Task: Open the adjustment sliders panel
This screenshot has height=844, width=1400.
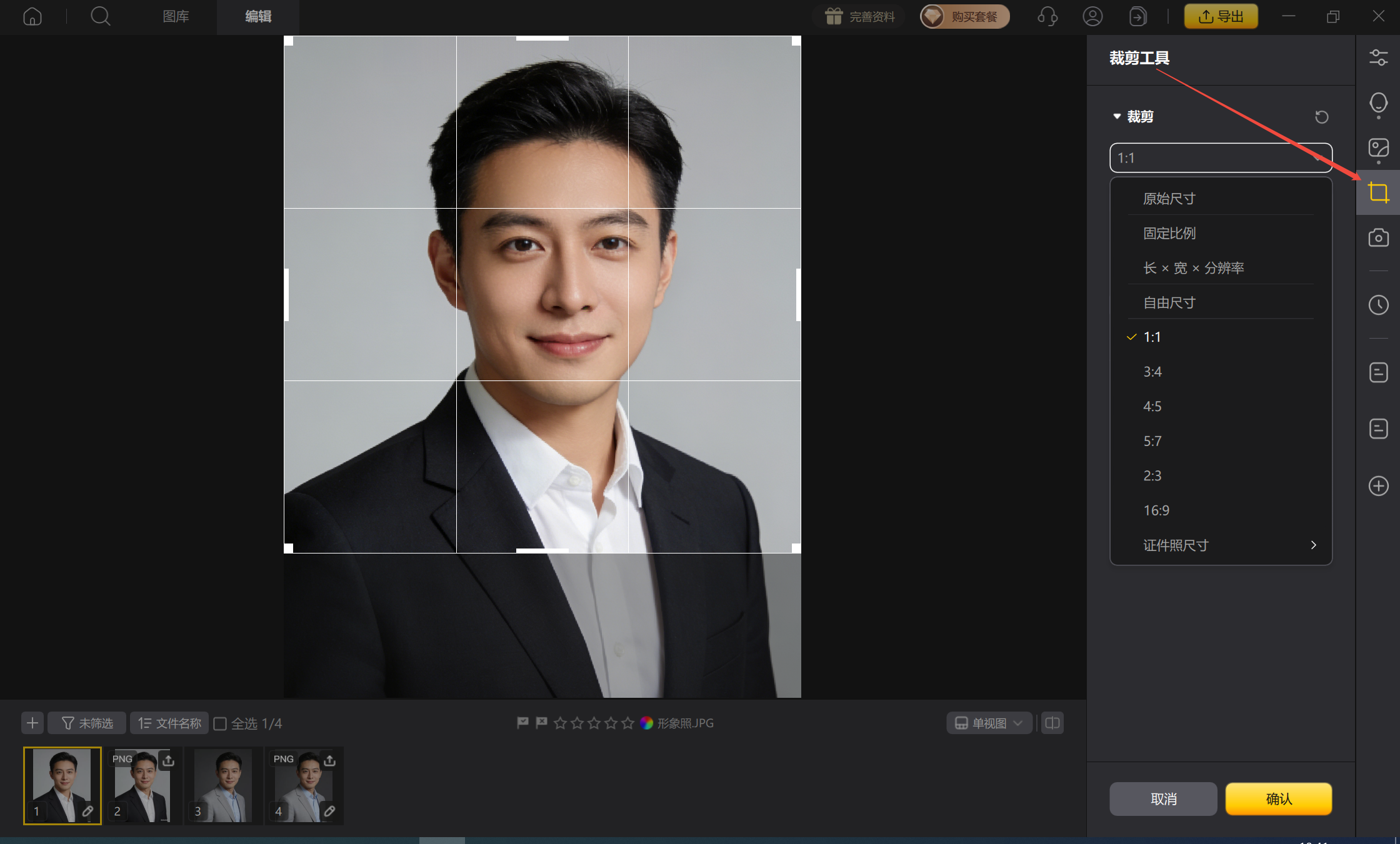Action: [1378, 57]
